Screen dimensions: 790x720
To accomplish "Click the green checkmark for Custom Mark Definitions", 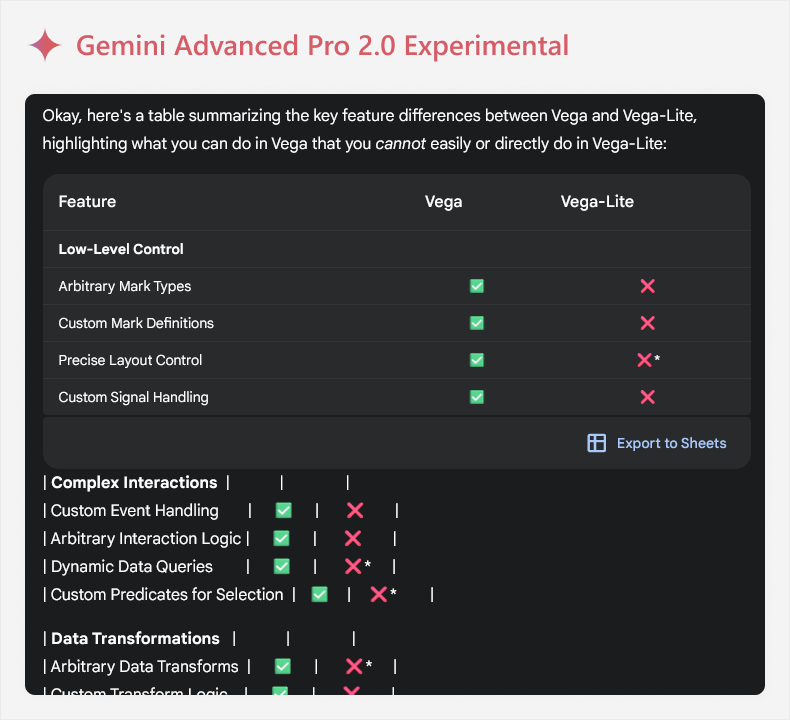I will click(x=477, y=323).
